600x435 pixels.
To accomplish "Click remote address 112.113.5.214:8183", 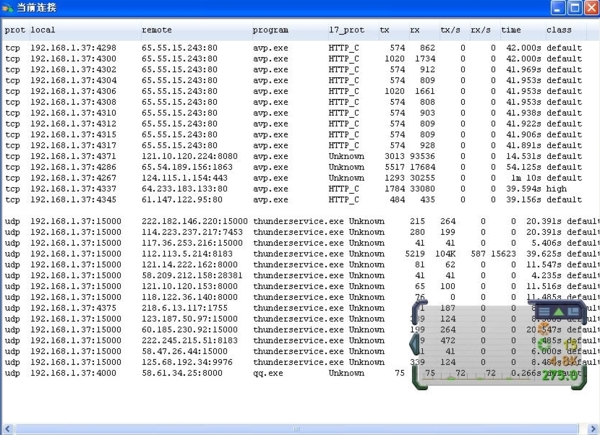I will tap(187, 254).
